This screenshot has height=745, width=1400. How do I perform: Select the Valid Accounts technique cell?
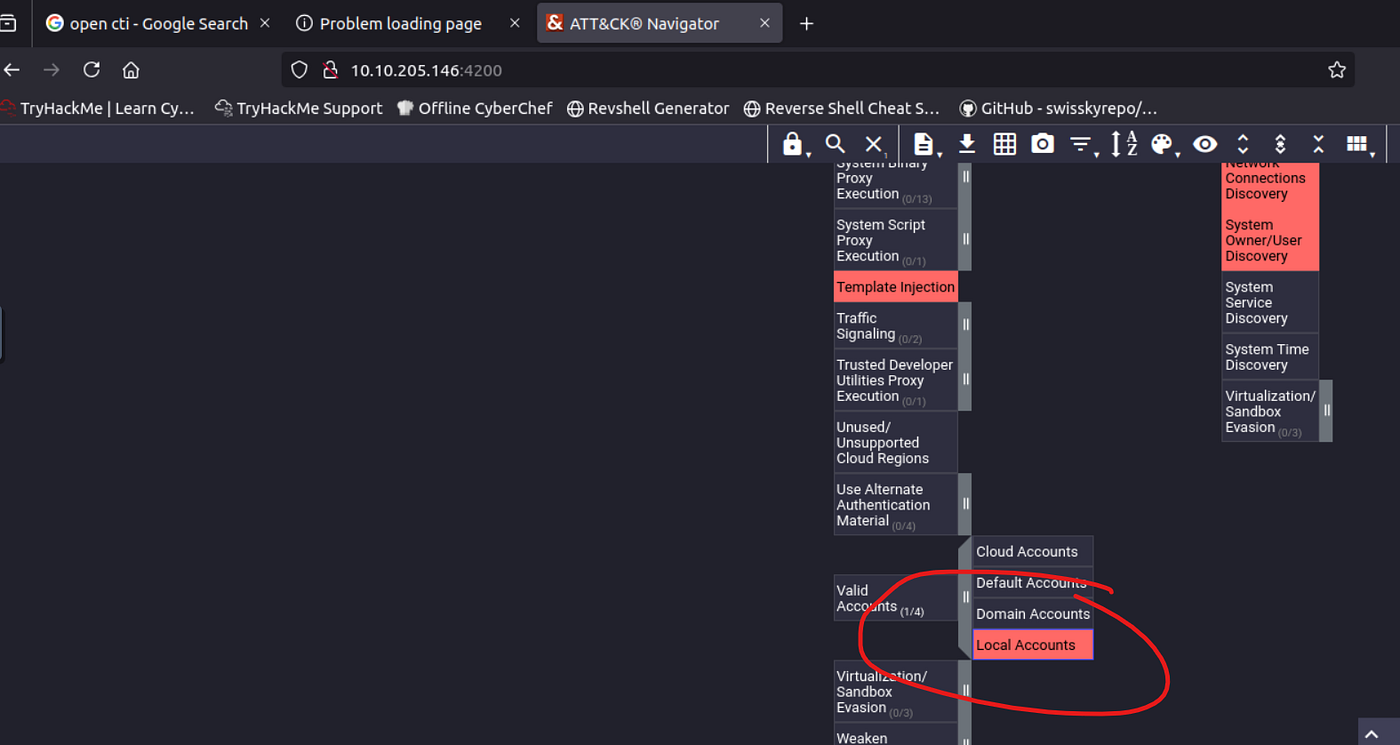pyautogui.click(x=895, y=598)
